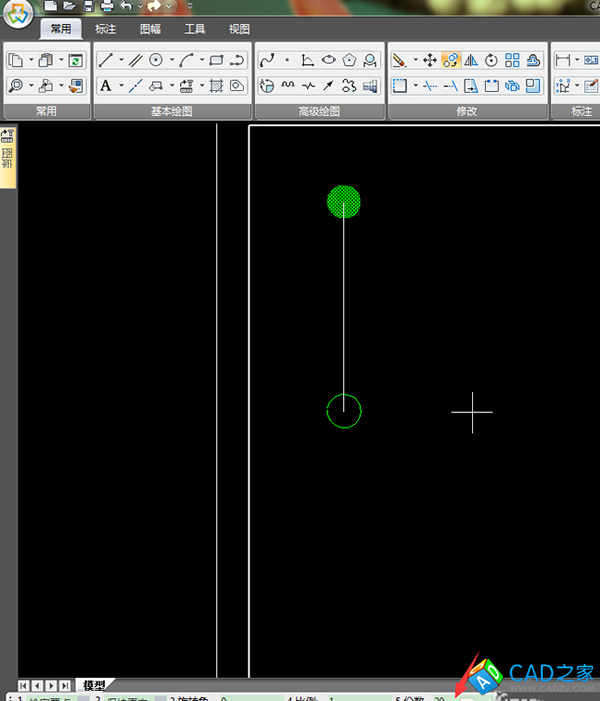Expand the Zoom tool dropdown arrow
Viewport: 600px width, 701px height.
(31, 86)
